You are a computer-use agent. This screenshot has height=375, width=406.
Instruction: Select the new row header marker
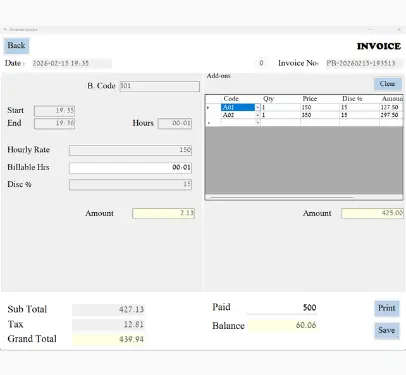[x=213, y=123]
